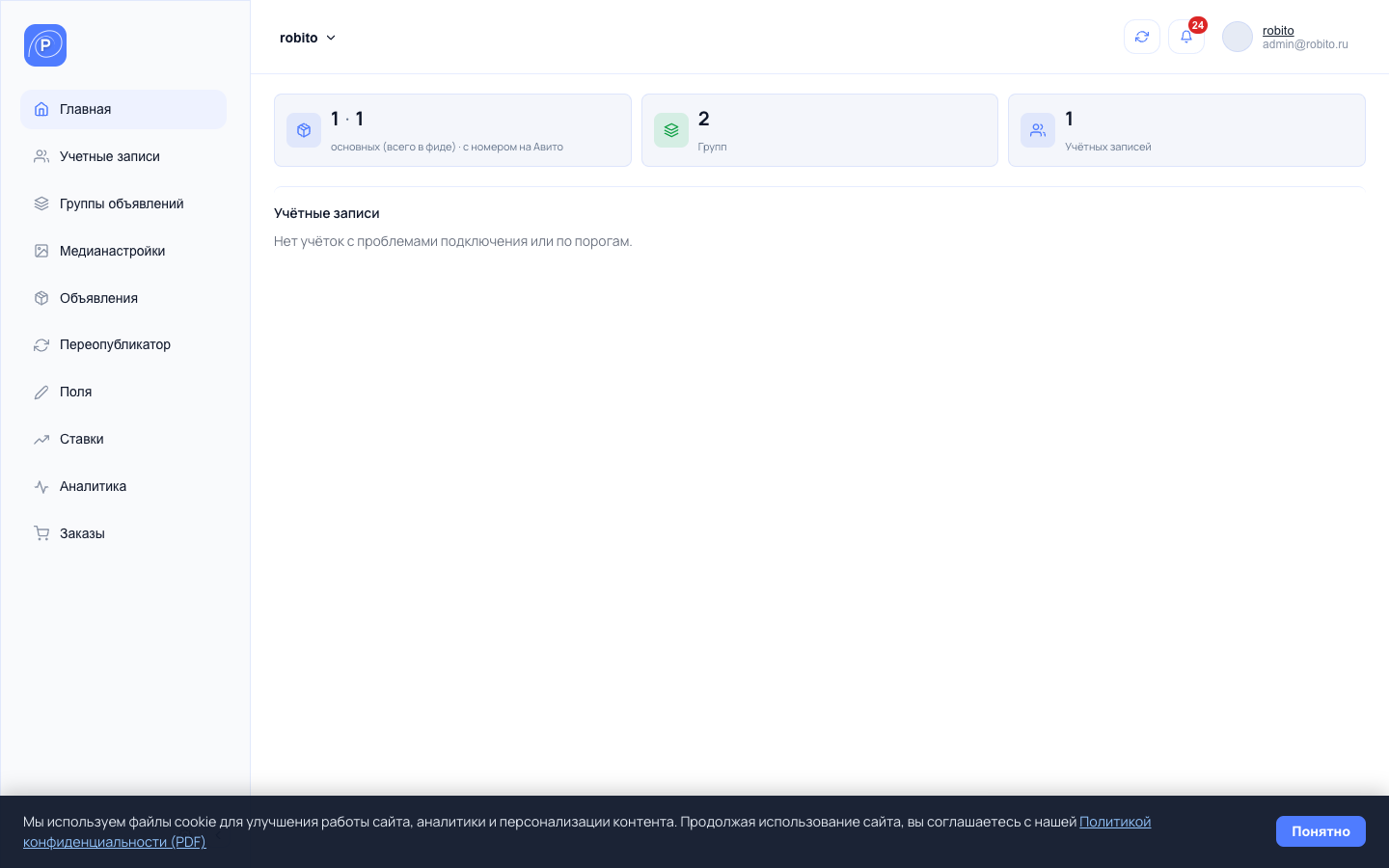Click the trend icon beside Ставки
The image size is (1389, 868).
point(41,439)
